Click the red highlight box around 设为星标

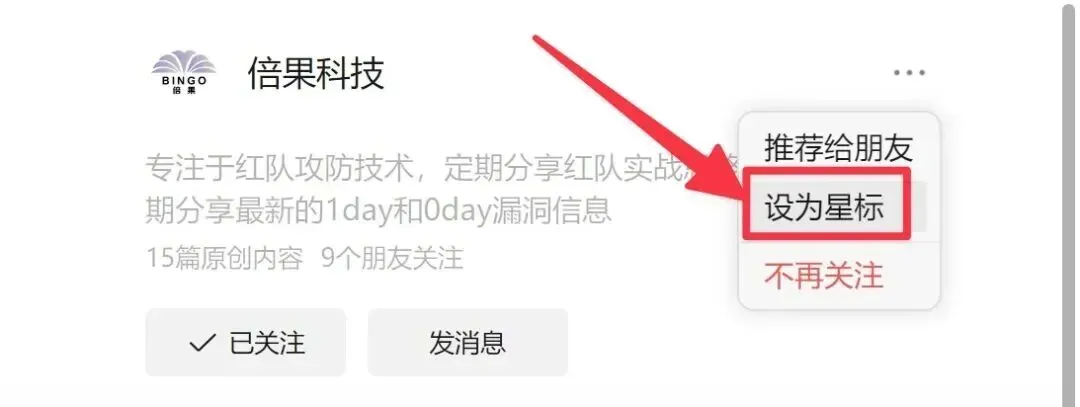pos(827,204)
